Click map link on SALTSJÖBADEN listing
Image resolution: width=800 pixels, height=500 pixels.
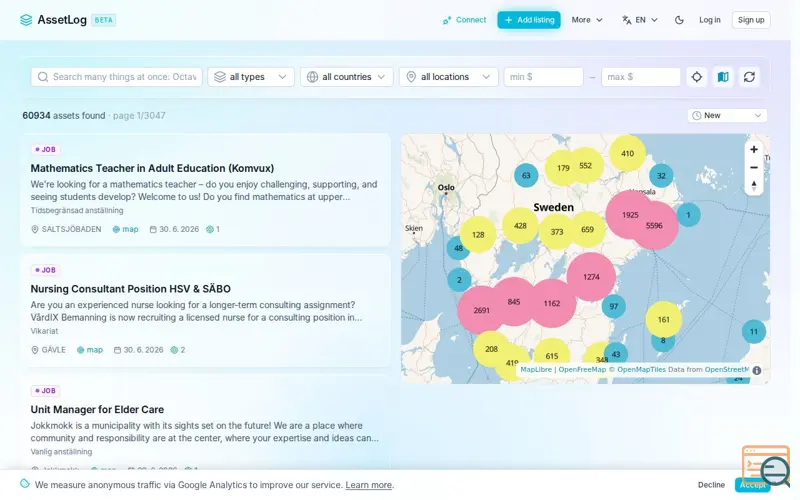(x=126, y=229)
